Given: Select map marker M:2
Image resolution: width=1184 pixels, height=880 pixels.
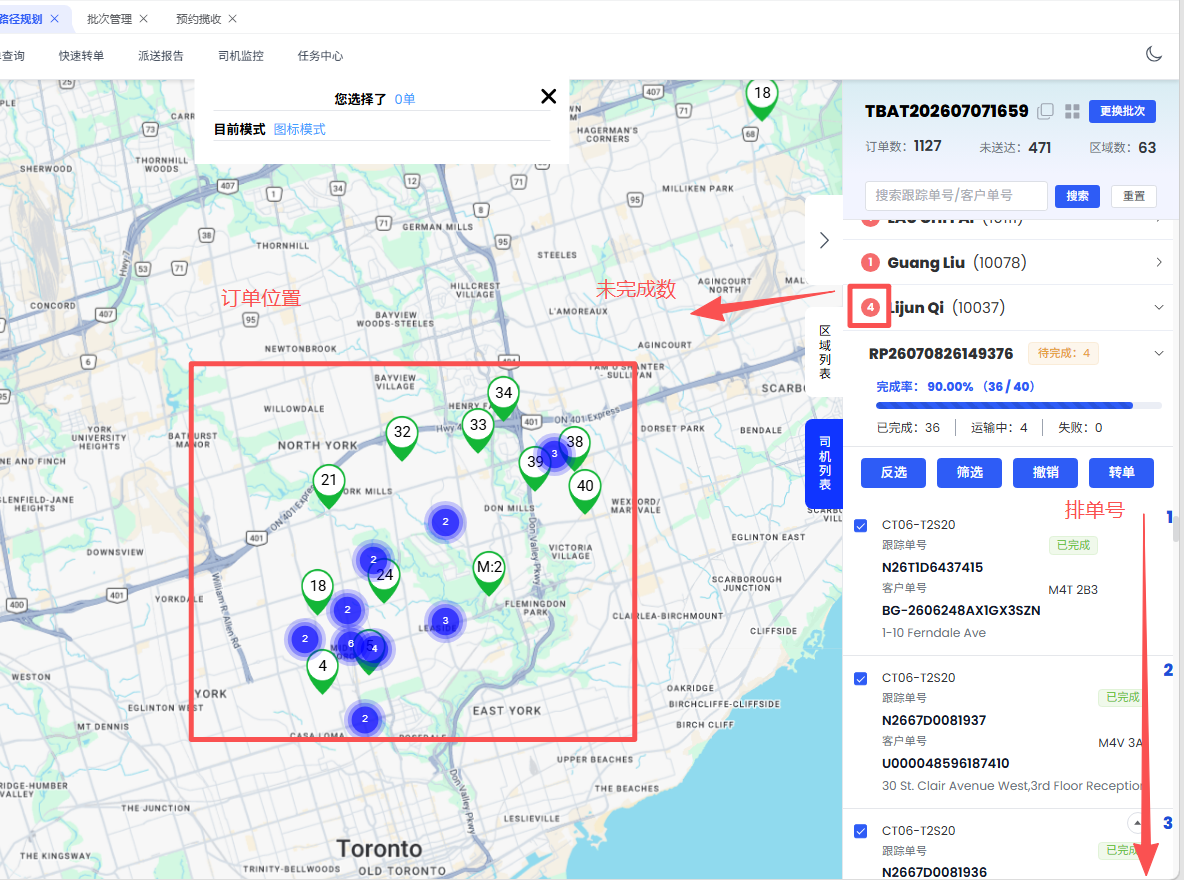Looking at the screenshot, I should 489,571.
